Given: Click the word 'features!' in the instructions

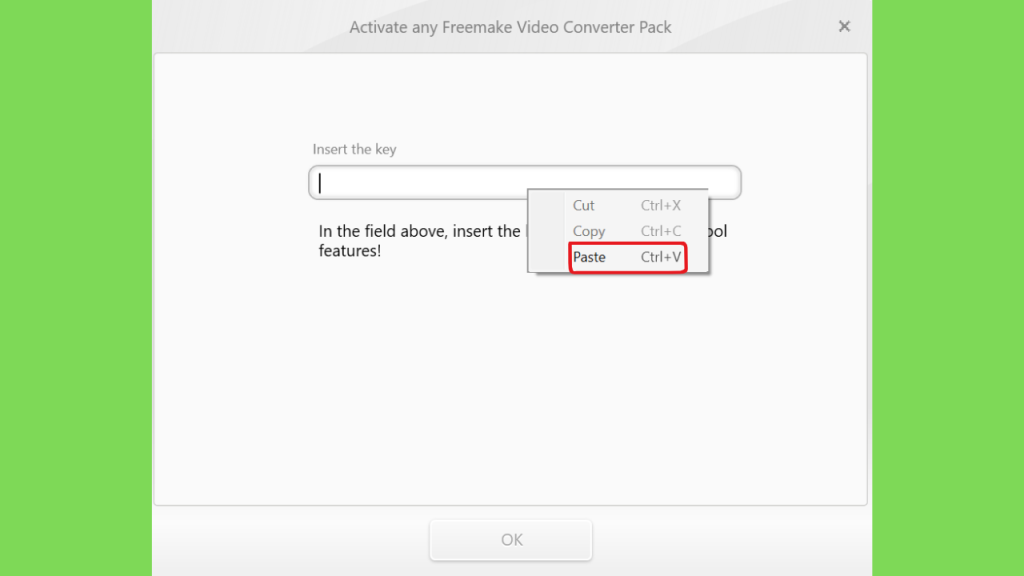Looking at the screenshot, I should coord(349,251).
